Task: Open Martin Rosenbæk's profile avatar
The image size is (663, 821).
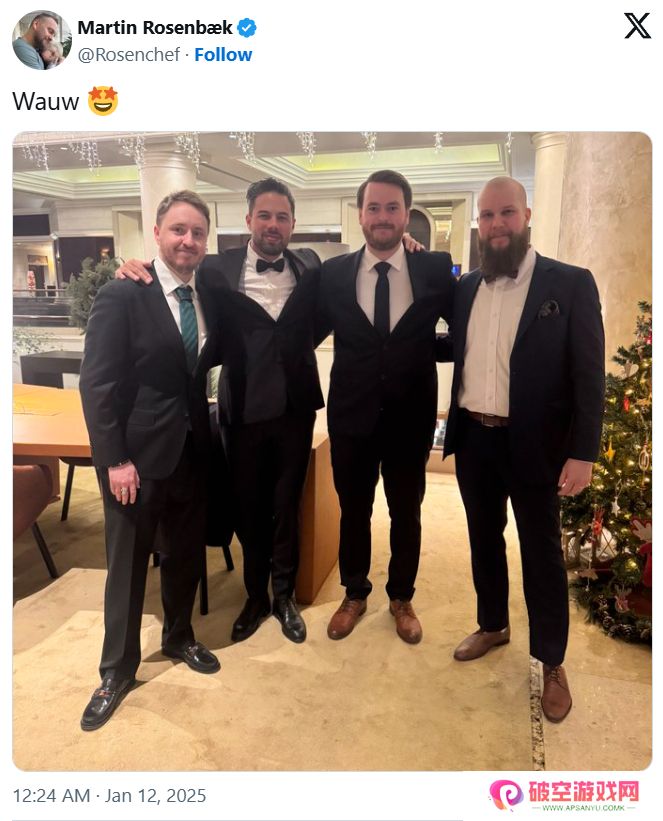Action: [x=42, y=40]
